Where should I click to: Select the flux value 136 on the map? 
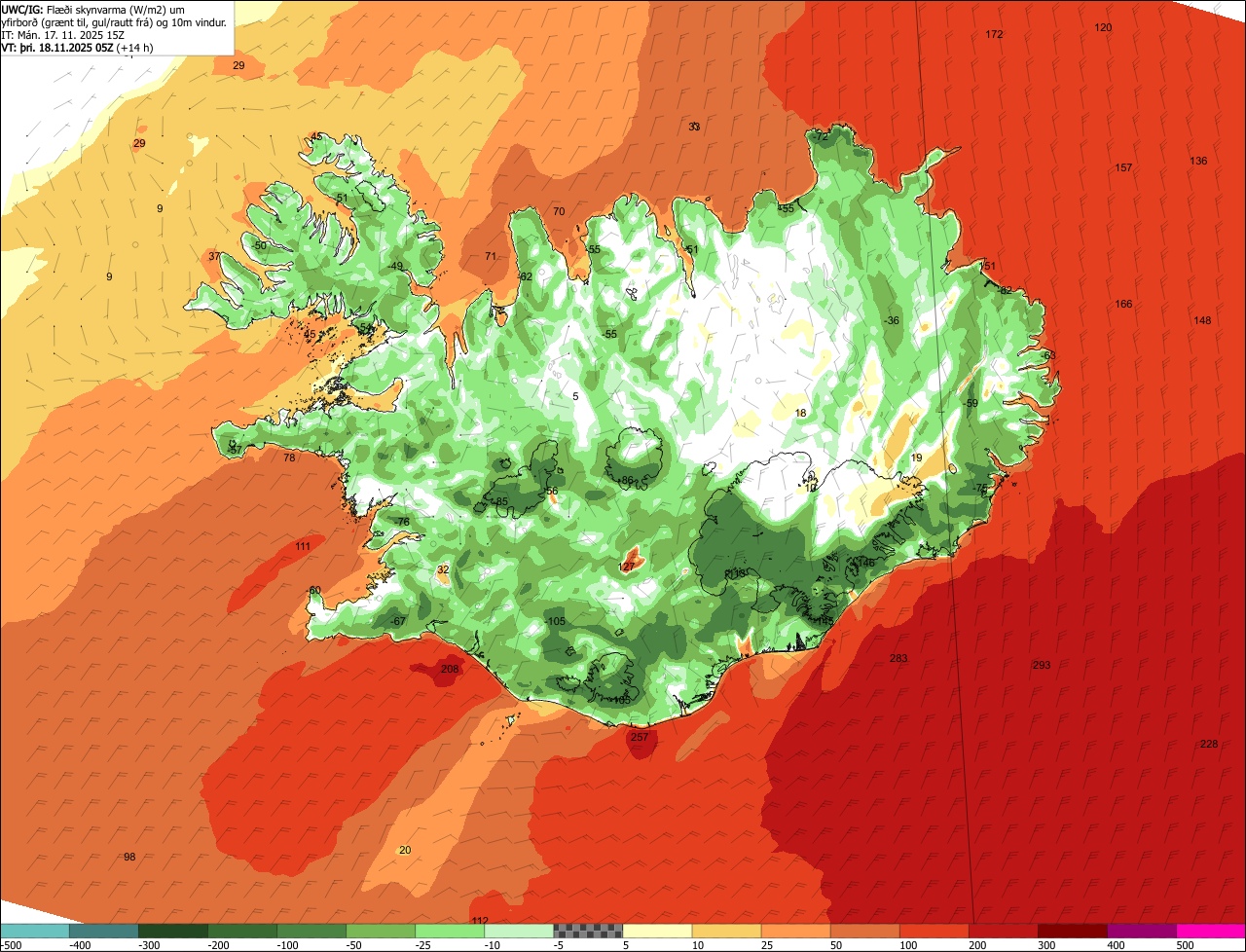[x=1198, y=162]
